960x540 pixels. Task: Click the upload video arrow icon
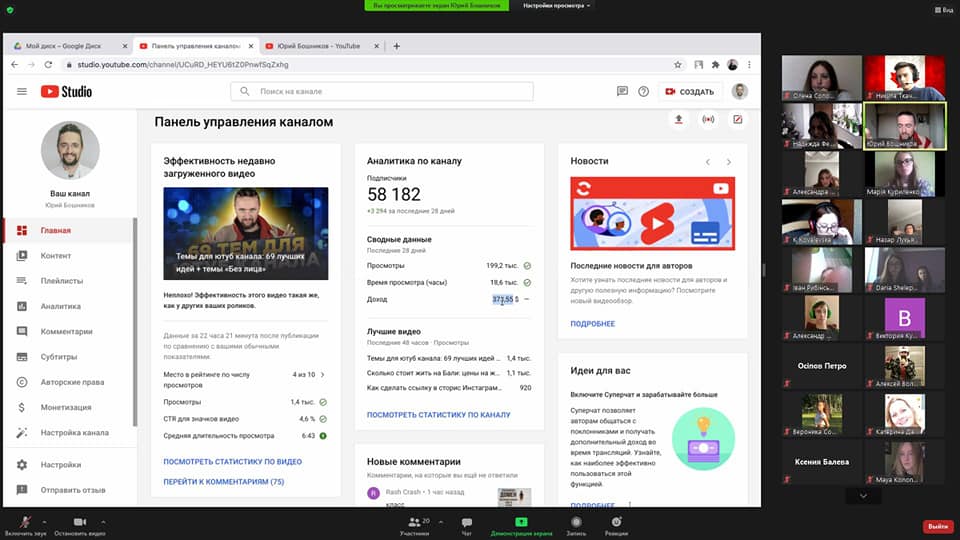pyautogui.click(x=678, y=119)
